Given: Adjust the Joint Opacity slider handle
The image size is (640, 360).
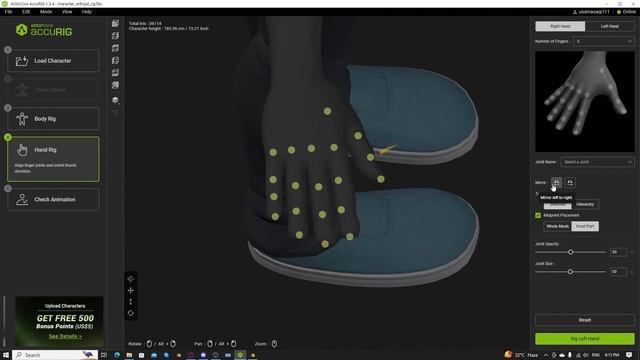Looking at the screenshot, I should 571,252.
